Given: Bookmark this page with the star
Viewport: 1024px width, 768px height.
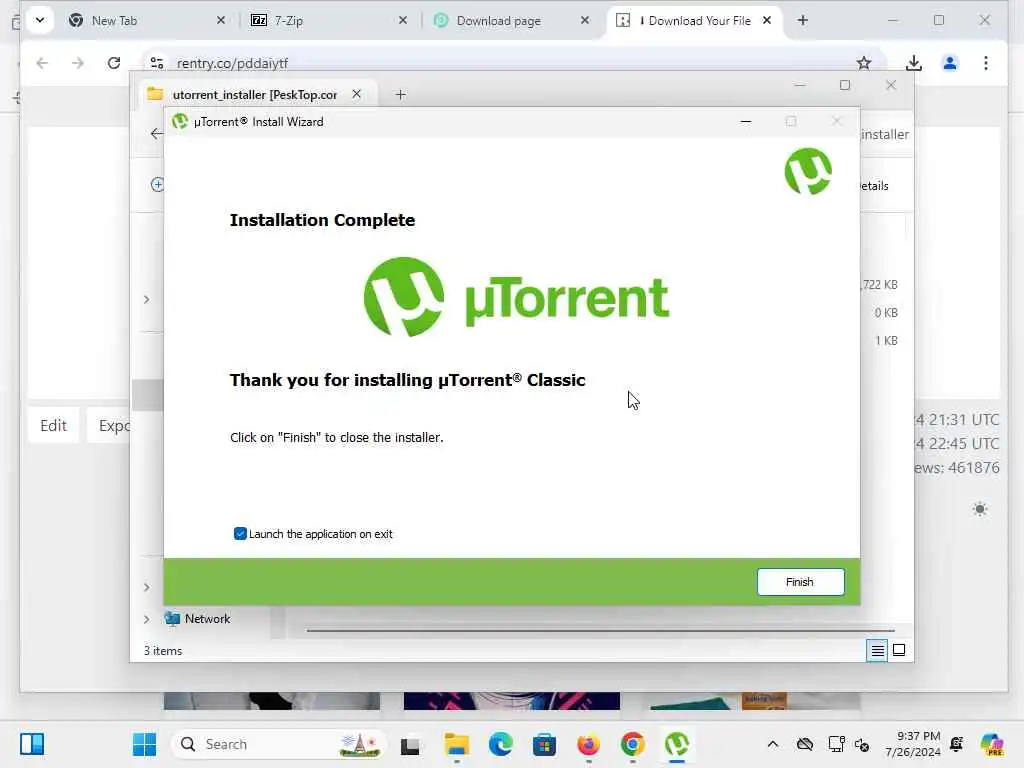Looking at the screenshot, I should click(x=863, y=63).
